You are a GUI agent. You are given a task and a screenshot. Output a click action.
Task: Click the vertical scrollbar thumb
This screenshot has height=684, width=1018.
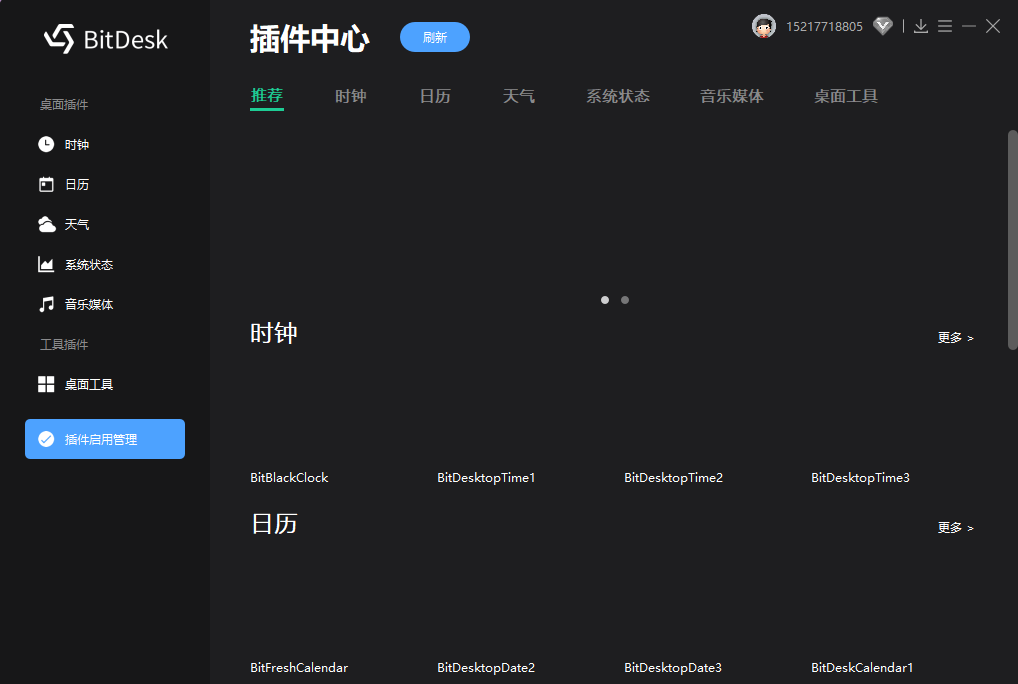1012,239
